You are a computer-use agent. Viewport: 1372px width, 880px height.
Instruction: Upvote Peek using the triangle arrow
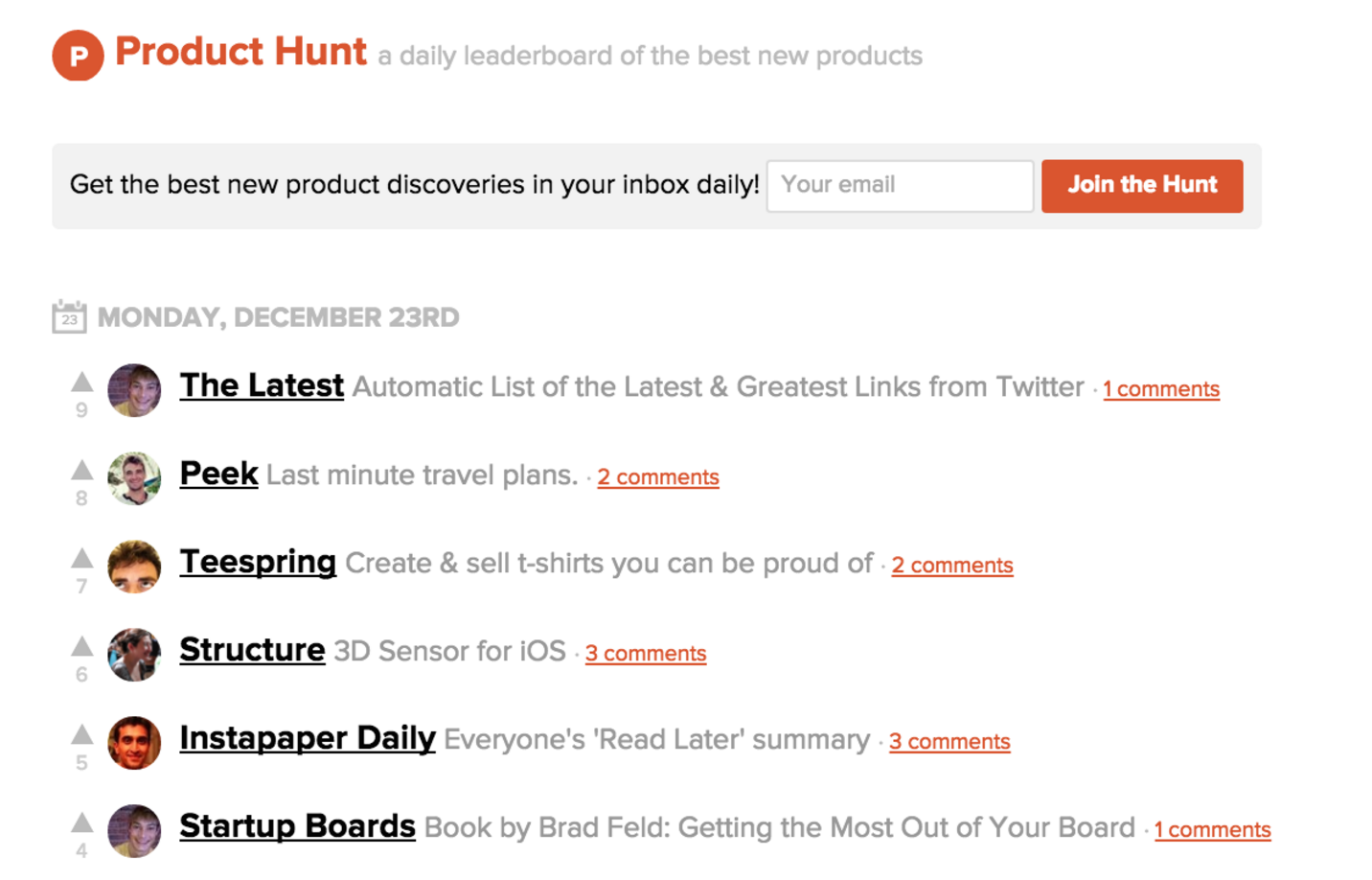point(82,470)
